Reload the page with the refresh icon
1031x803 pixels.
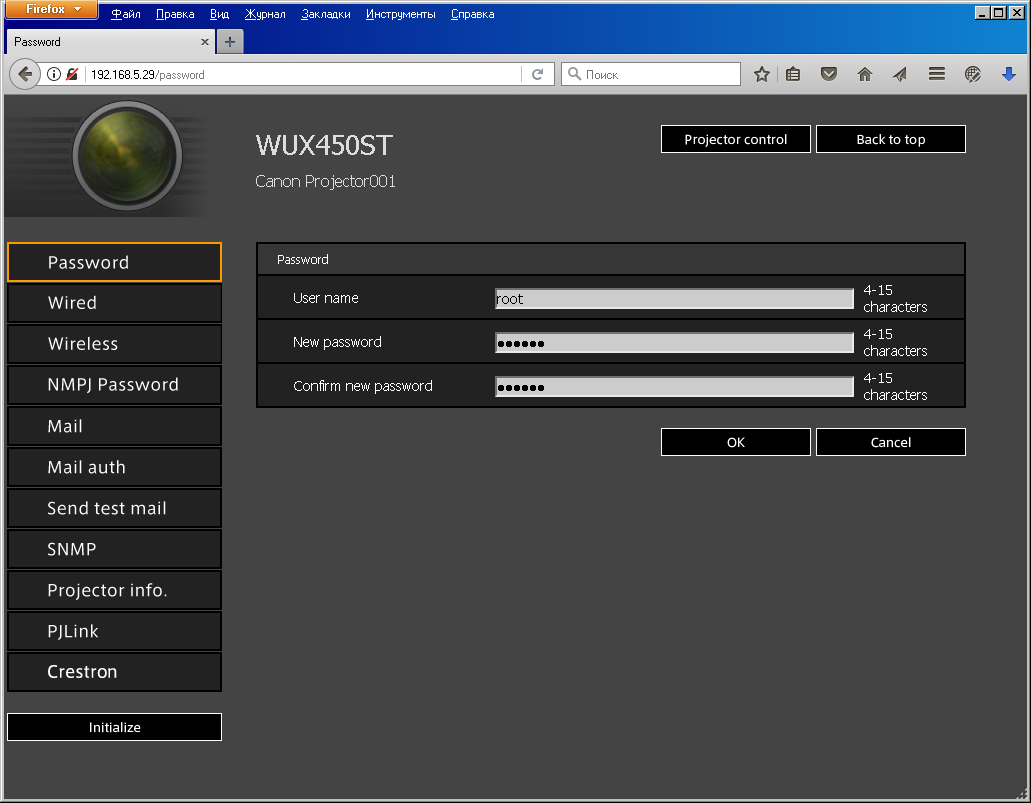pyautogui.click(x=537, y=74)
